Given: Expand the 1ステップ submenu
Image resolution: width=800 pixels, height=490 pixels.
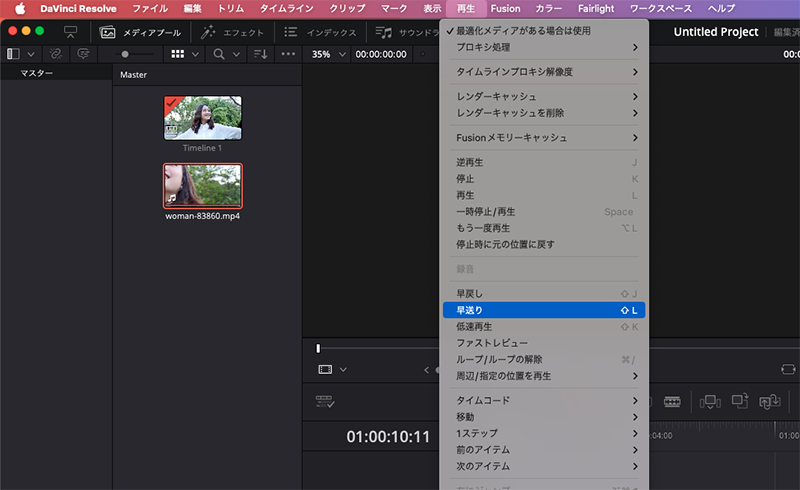Looking at the screenshot, I should pos(544,433).
